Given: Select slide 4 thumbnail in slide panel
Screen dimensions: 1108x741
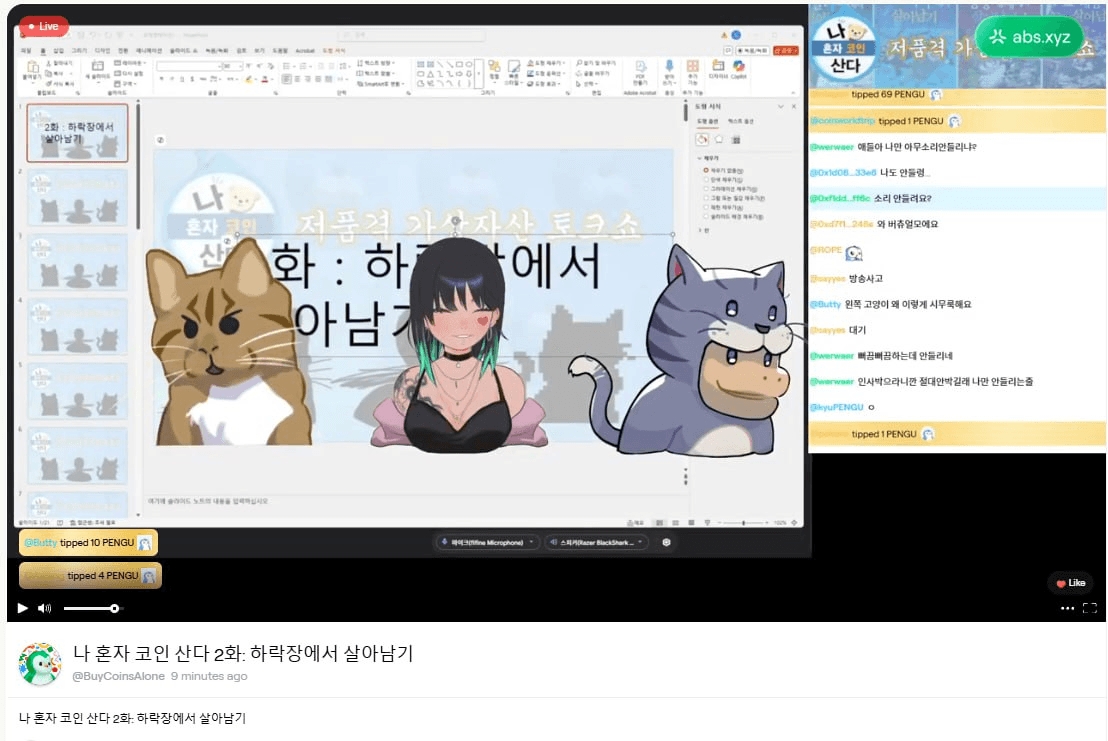Looking at the screenshot, I should [78, 326].
